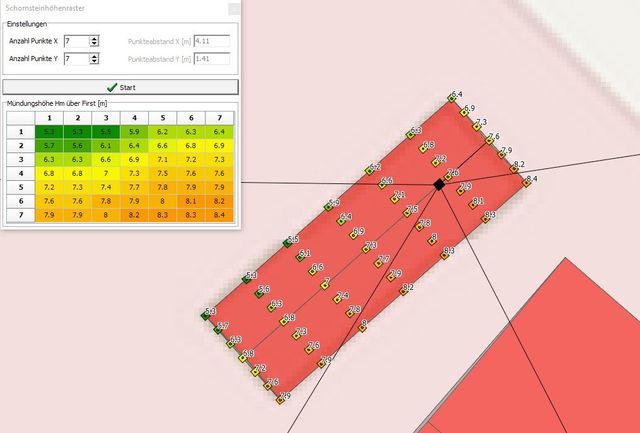Image resolution: width=640 pixels, height=433 pixels.
Task: Click map grid marker labeled 7.5
Action: (407, 213)
